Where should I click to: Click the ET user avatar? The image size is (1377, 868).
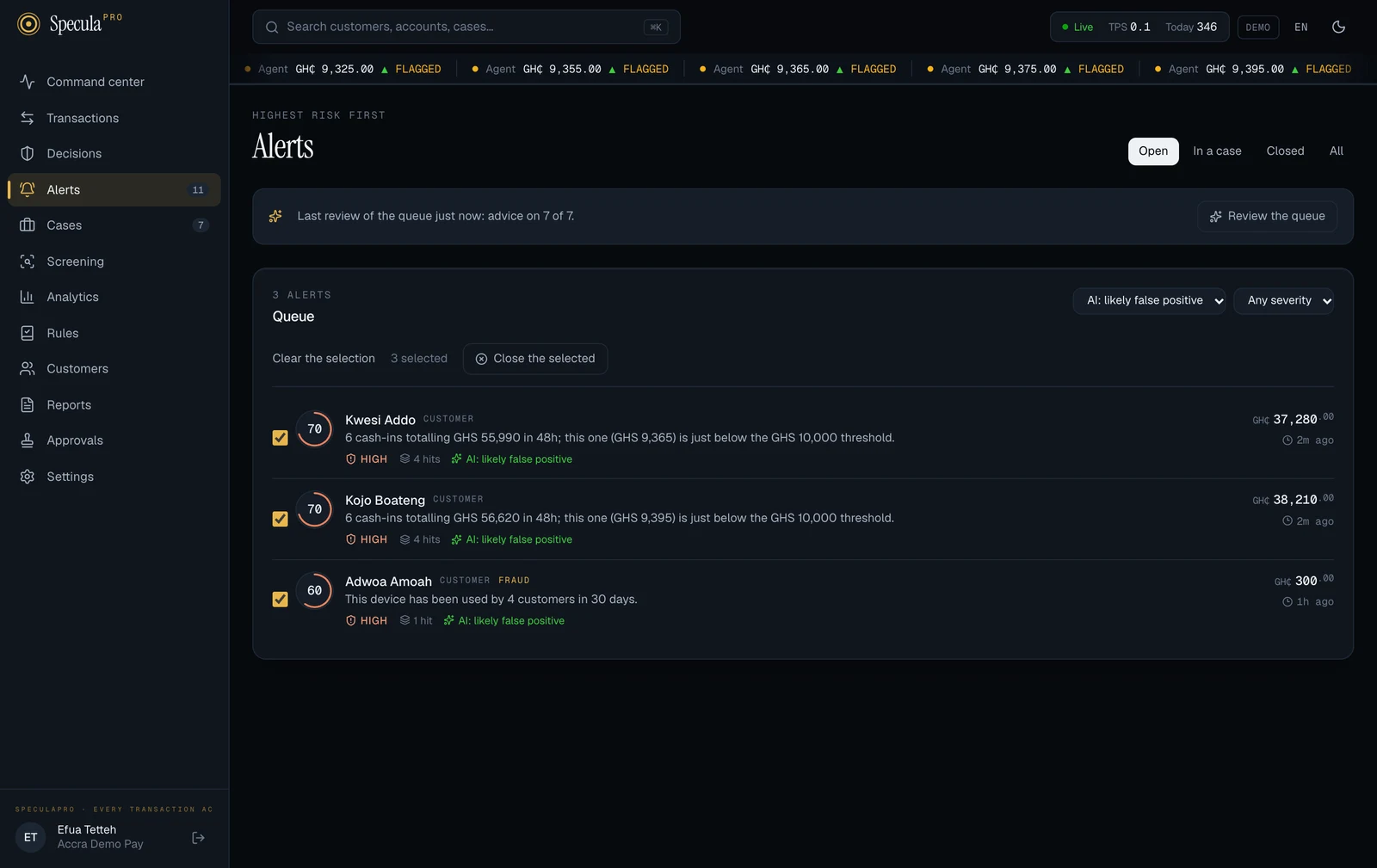pos(31,837)
